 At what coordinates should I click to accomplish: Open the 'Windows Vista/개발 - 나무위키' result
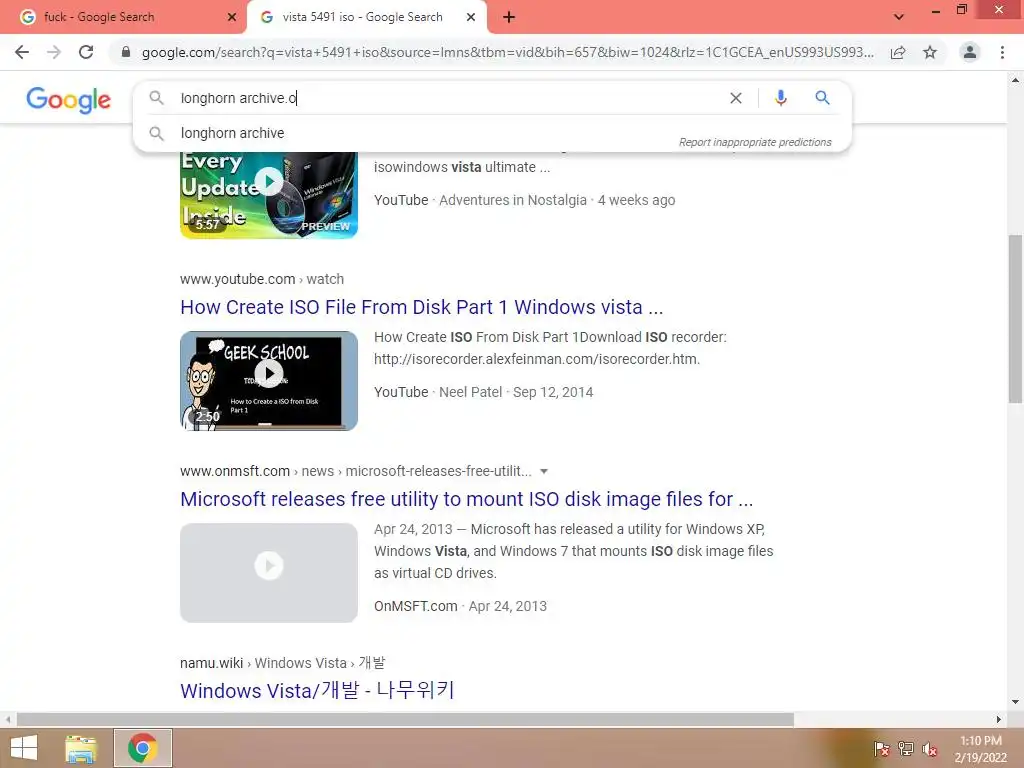(317, 690)
